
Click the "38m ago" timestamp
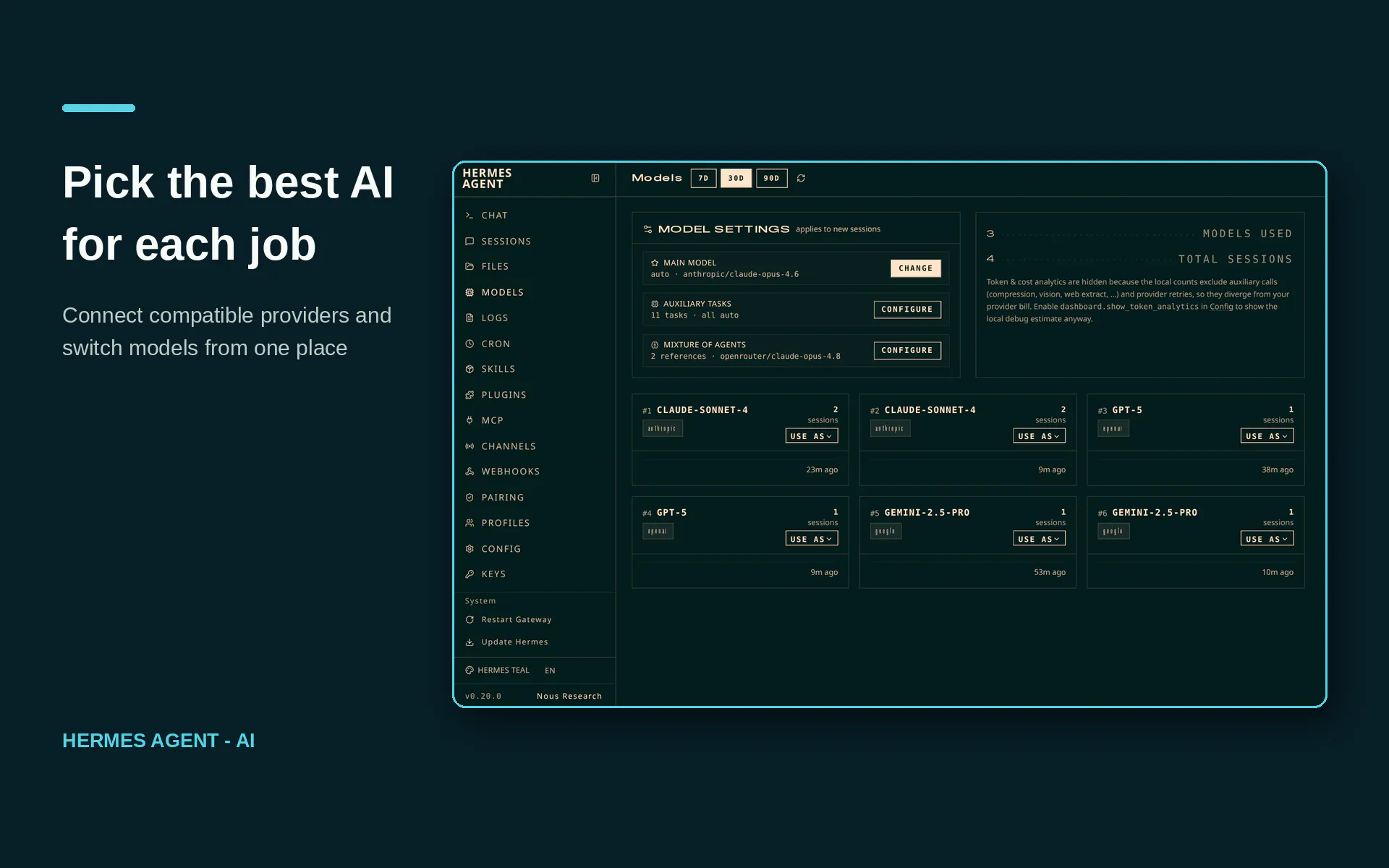coord(1278,470)
